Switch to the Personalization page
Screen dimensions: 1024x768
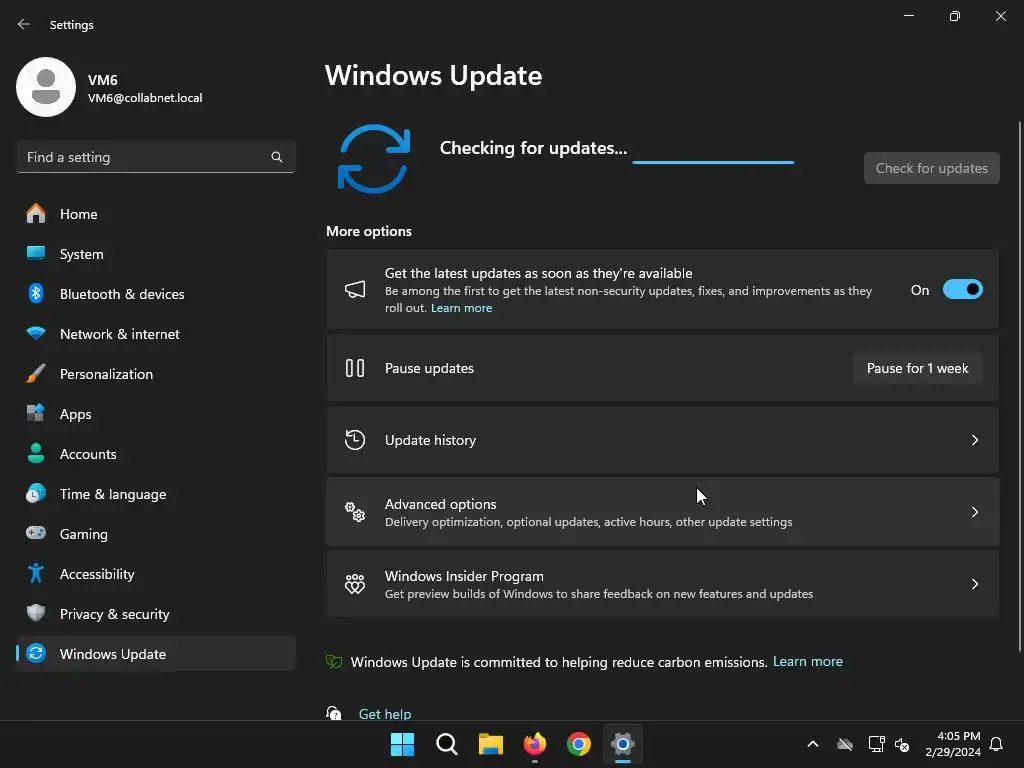156,374
